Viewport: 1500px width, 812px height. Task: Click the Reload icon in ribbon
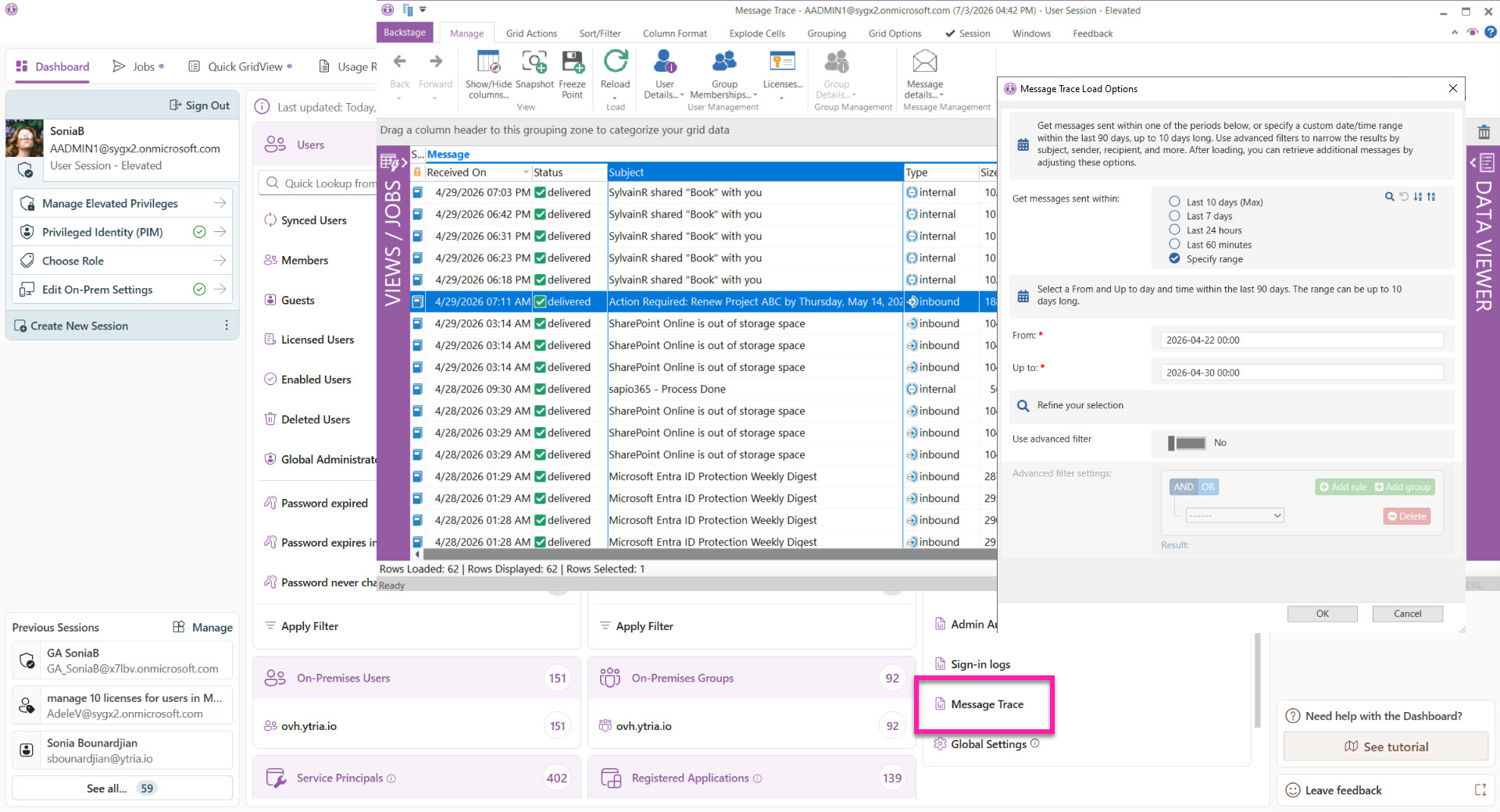[x=615, y=62]
